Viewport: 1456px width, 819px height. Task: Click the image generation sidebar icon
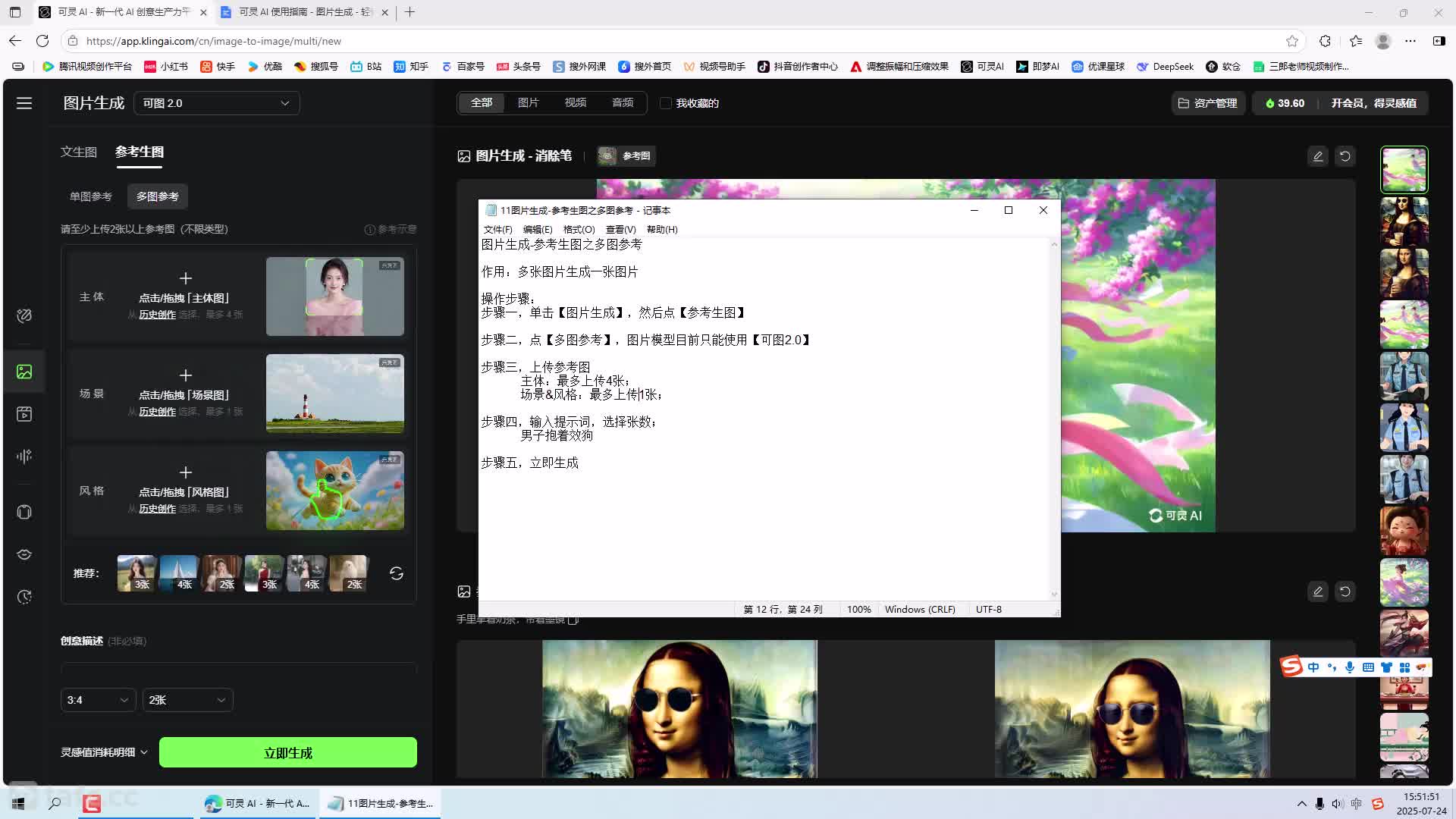(x=24, y=372)
